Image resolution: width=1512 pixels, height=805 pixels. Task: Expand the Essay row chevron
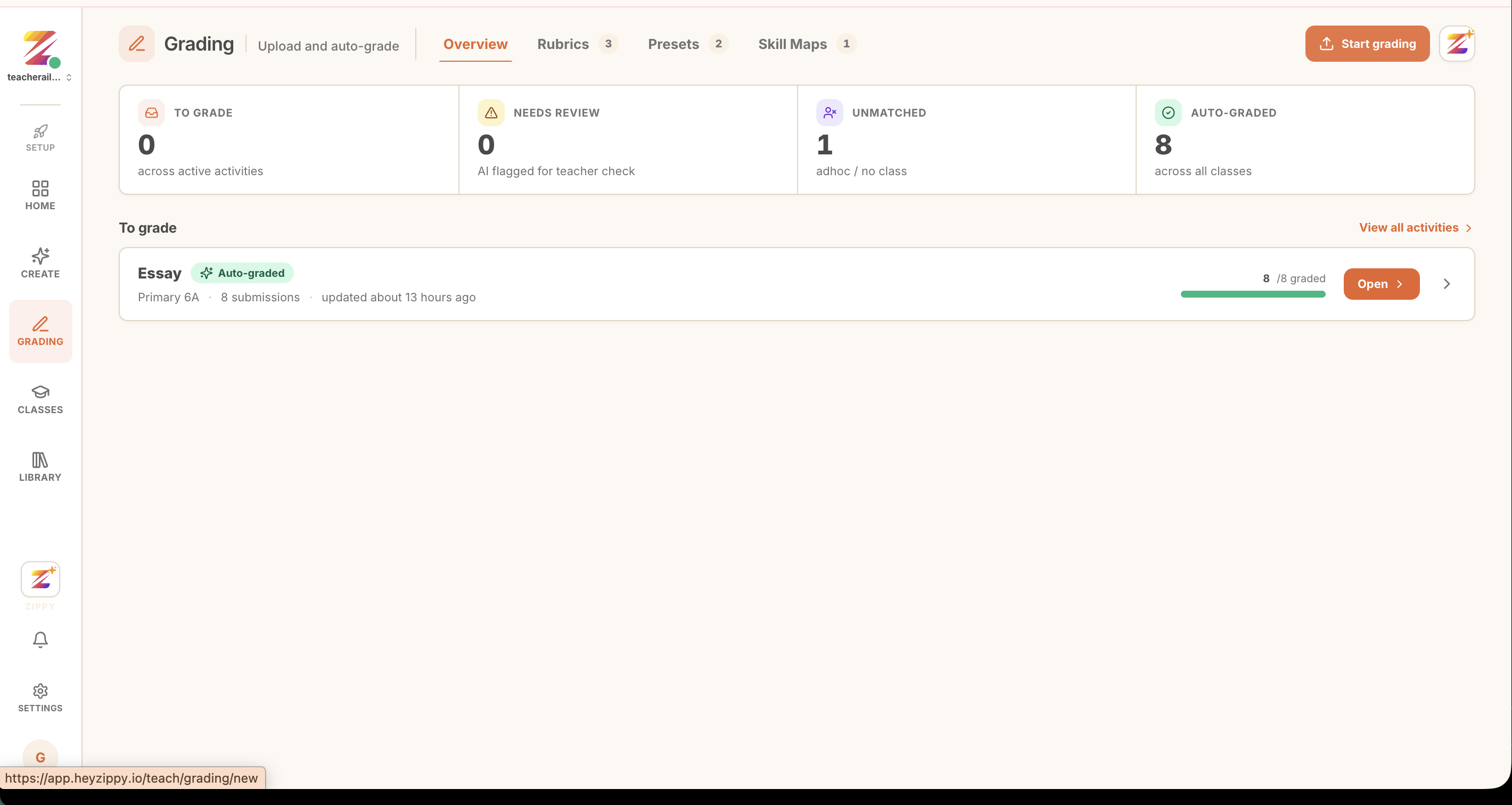tap(1447, 284)
